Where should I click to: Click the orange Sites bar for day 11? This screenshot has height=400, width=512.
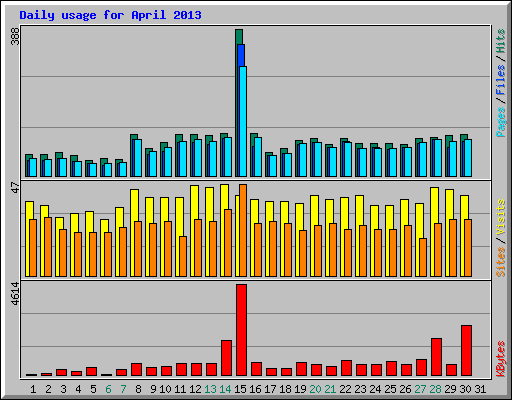click(183, 256)
